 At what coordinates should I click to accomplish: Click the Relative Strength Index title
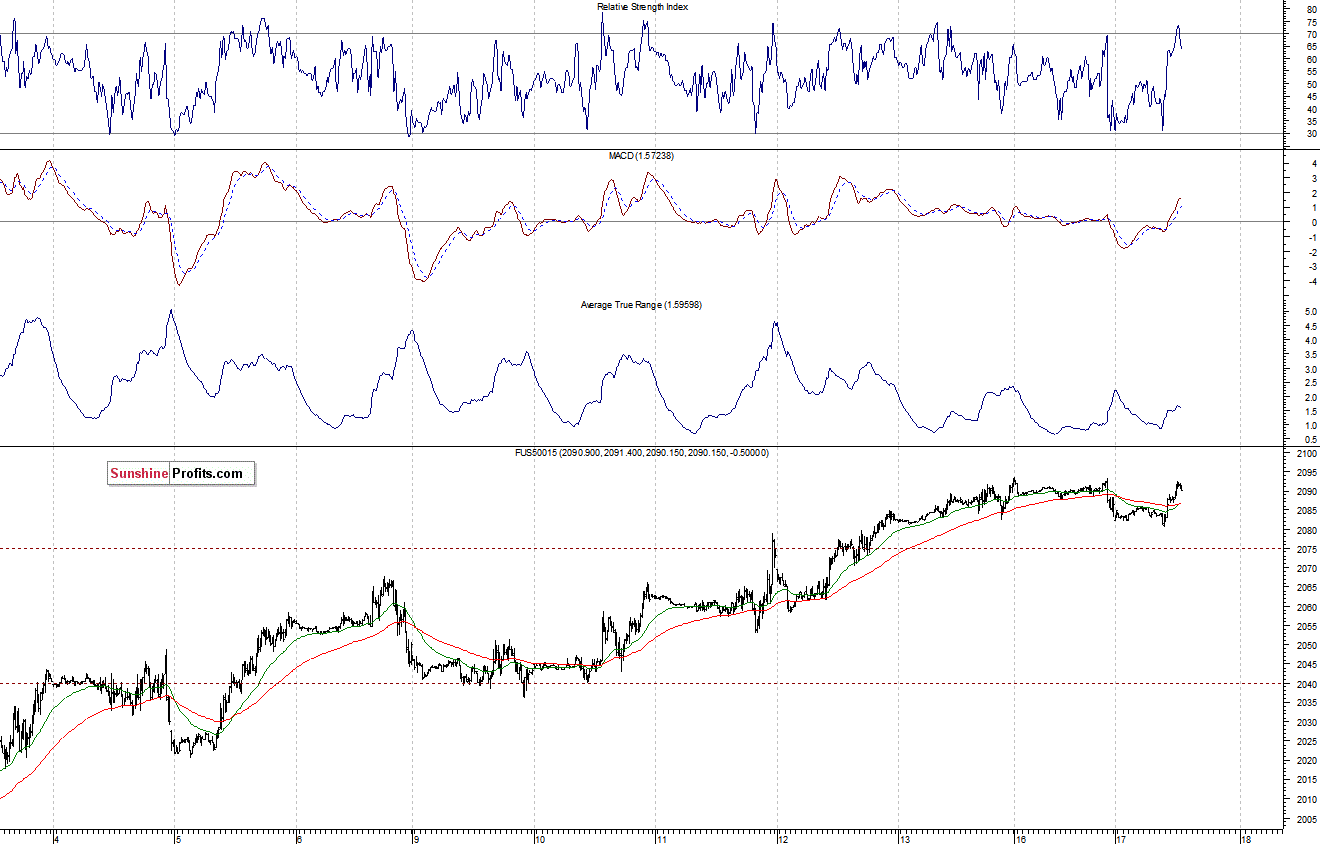pos(642,7)
